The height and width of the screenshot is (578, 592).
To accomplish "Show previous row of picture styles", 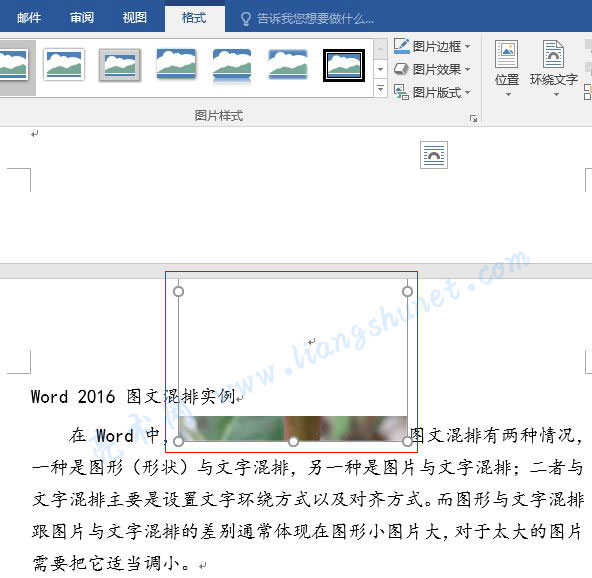I will click(x=381, y=49).
